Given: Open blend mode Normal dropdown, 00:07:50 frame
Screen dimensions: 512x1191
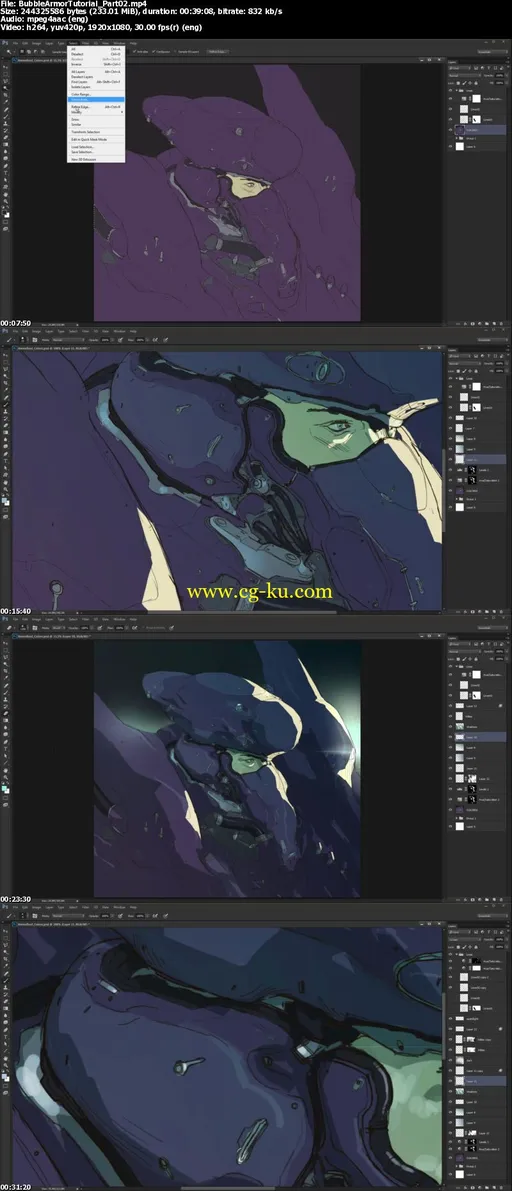Looking at the screenshot, I should pyautogui.click(x=465, y=75).
